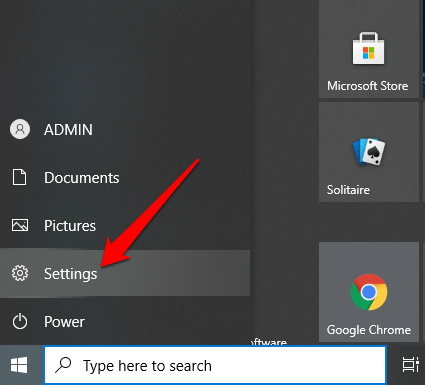Click the ADMIN user avatar icon
Viewport: 425px width, 386px height.
click(20, 129)
